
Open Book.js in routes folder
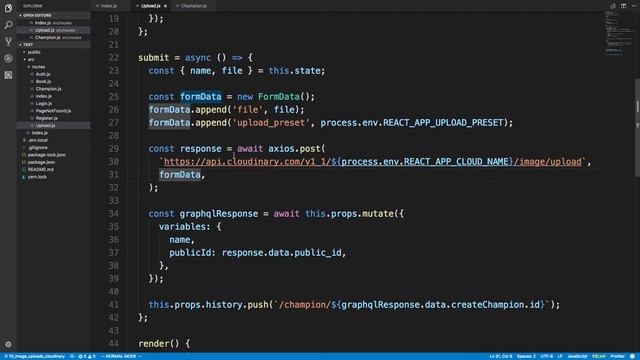point(43,82)
